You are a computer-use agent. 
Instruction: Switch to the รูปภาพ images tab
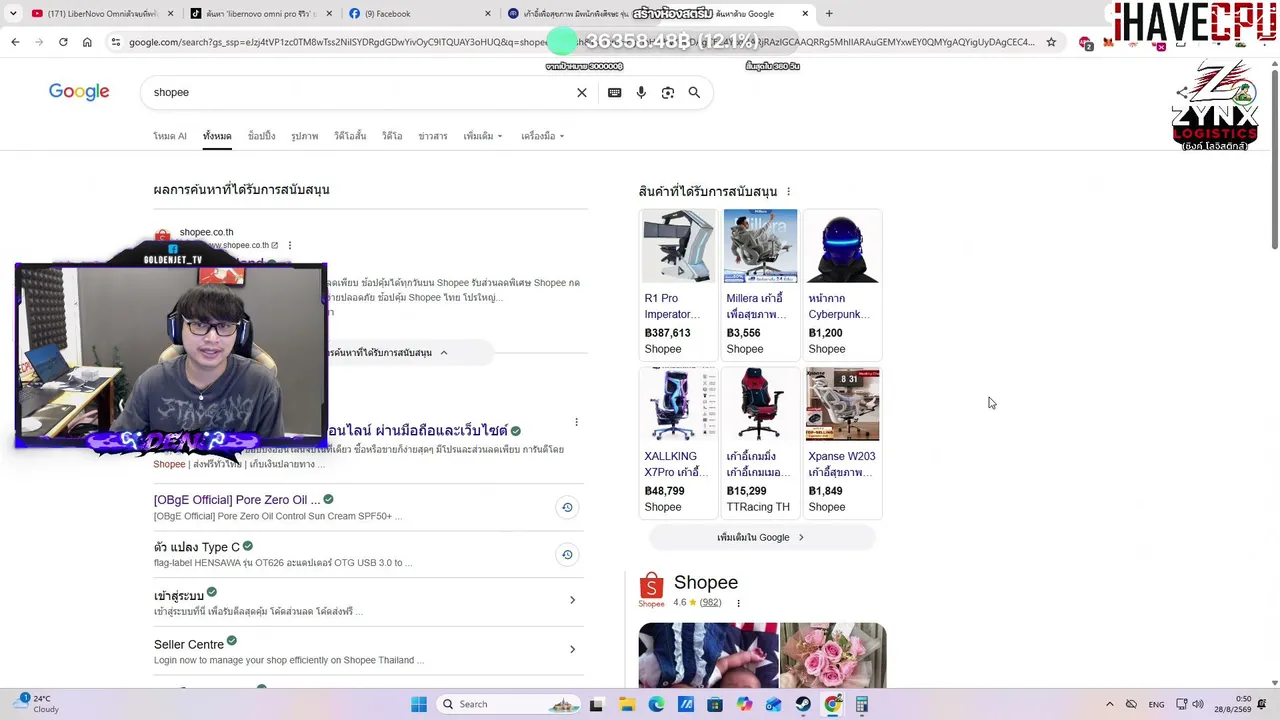tap(305, 136)
